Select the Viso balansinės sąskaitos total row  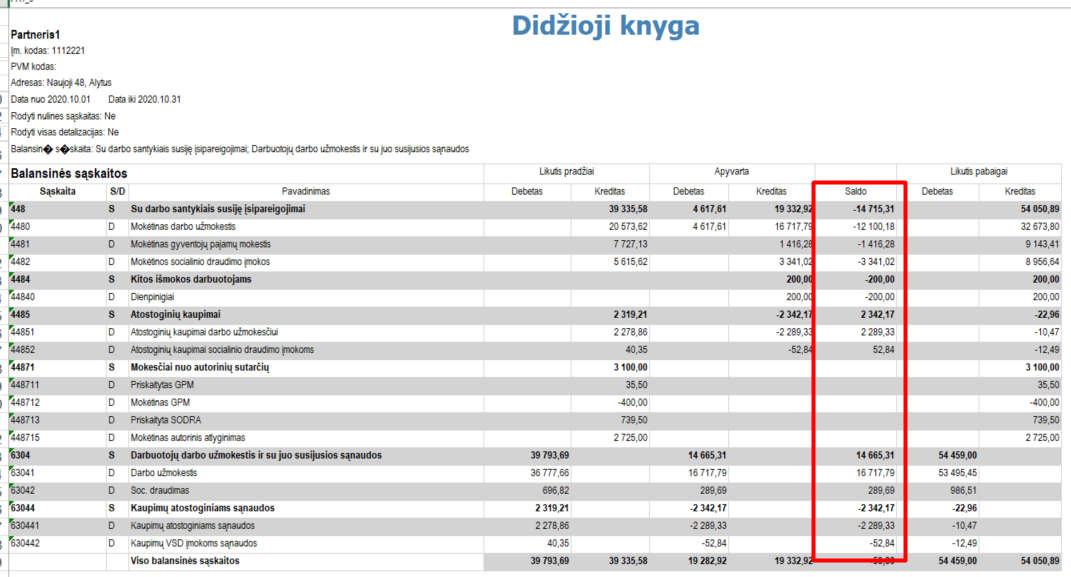point(185,561)
